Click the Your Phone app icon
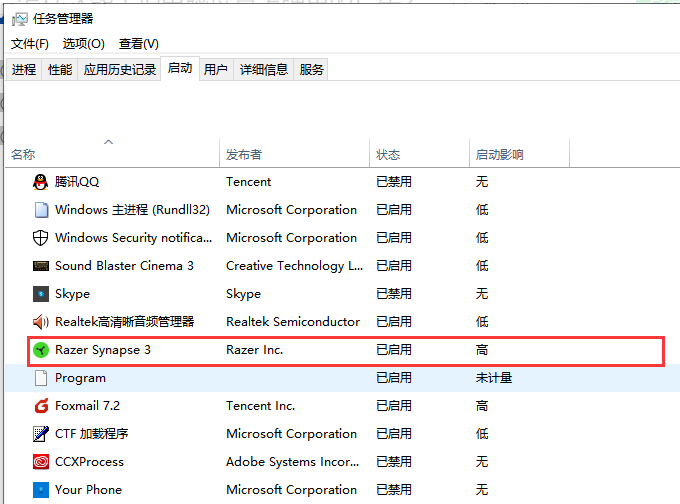Viewport: 680px width, 504px height. (41, 490)
